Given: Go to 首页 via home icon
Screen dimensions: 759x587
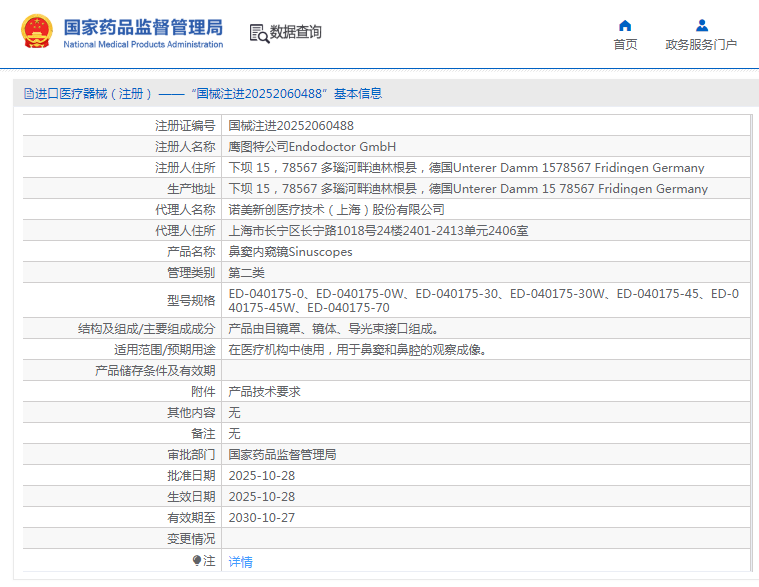Looking at the screenshot, I should coord(625,25).
